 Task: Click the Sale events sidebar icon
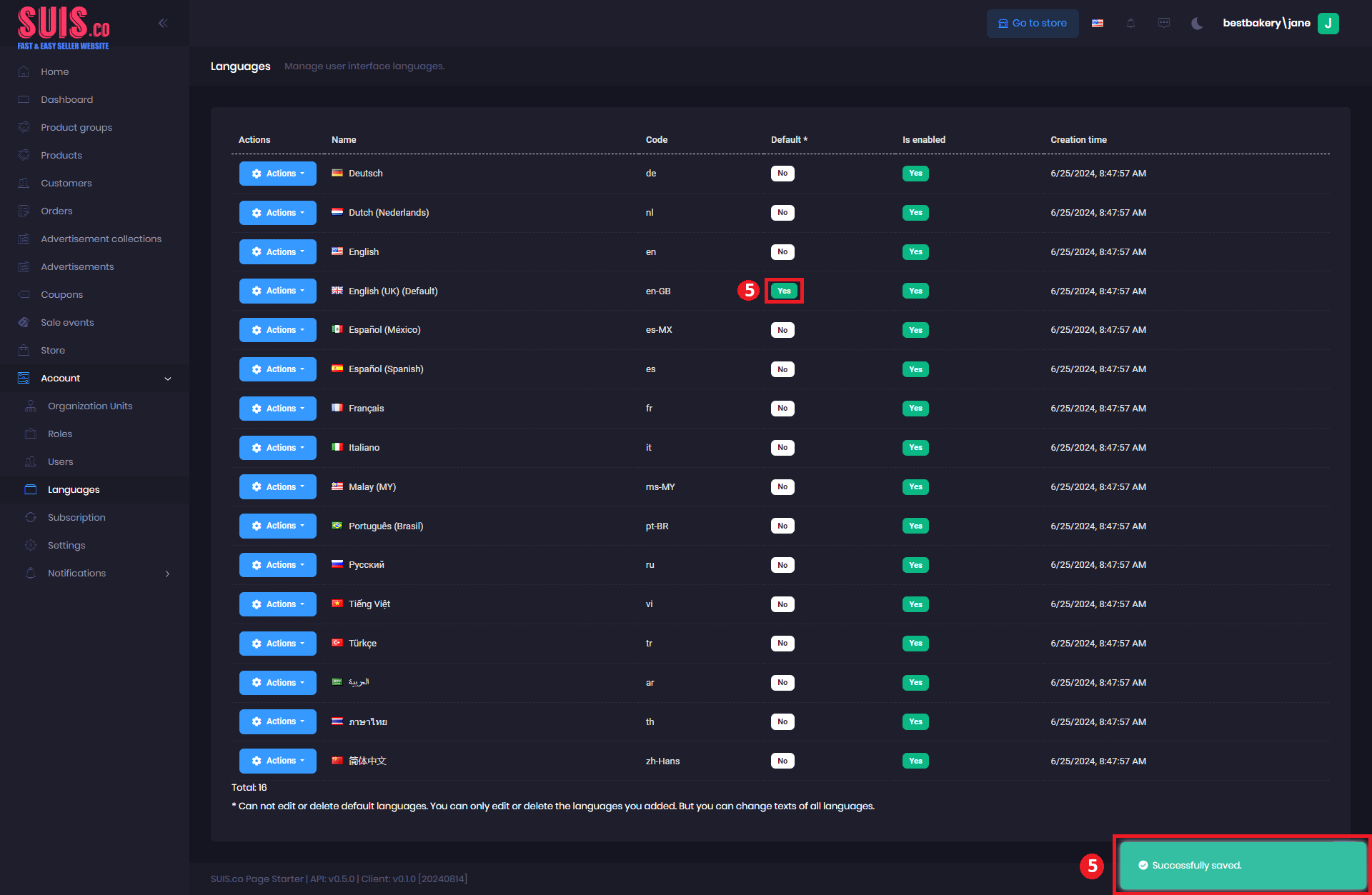[x=24, y=322]
